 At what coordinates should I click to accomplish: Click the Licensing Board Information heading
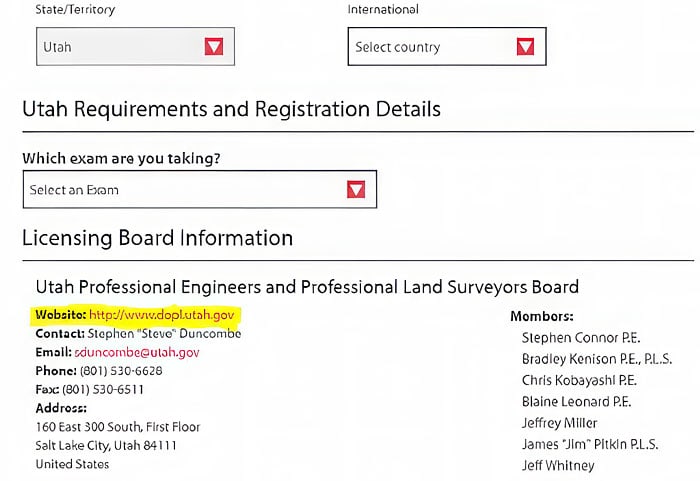[158, 238]
